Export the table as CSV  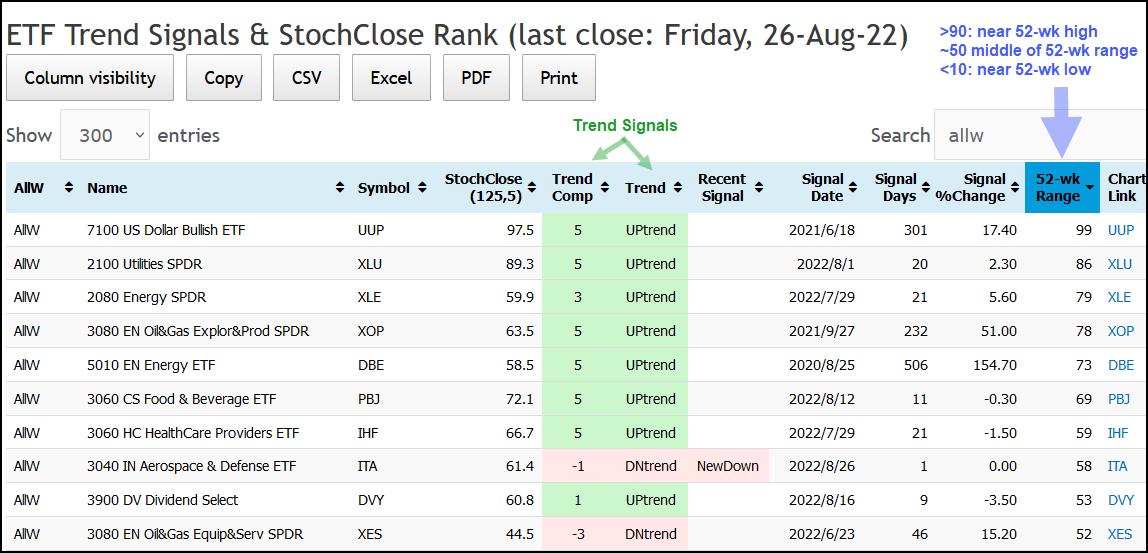[x=306, y=78]
